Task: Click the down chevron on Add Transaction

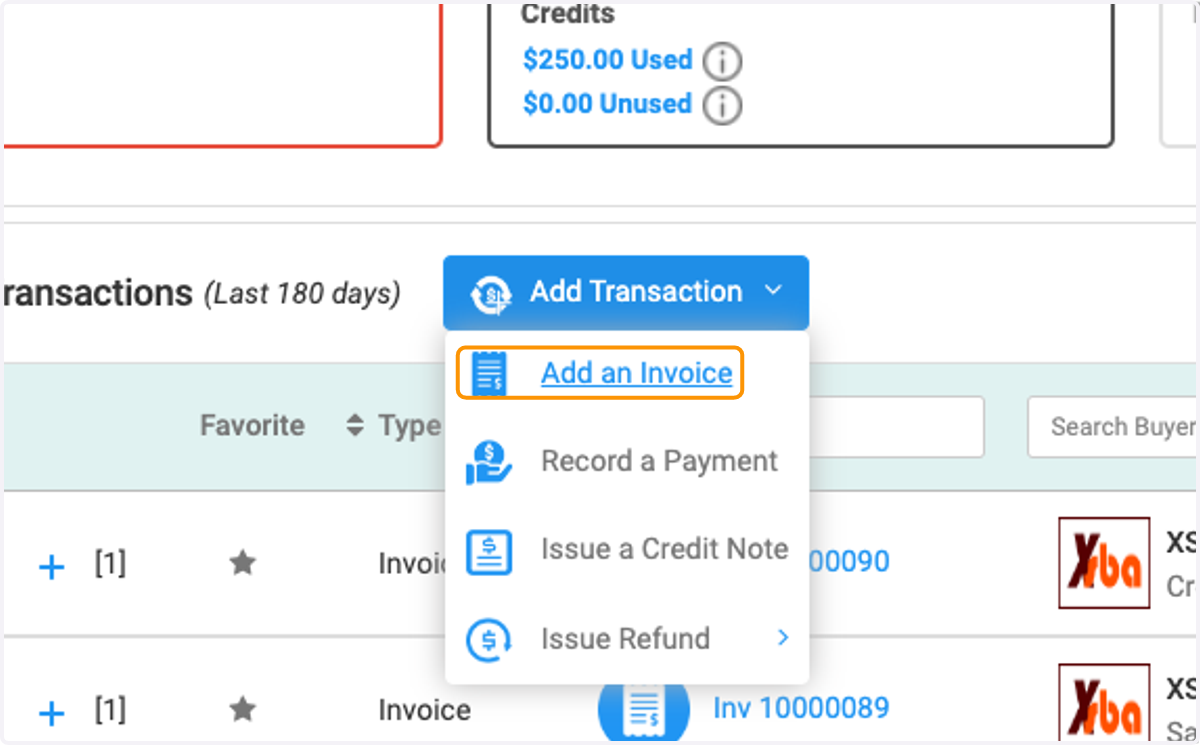Action: pos(773,292)
